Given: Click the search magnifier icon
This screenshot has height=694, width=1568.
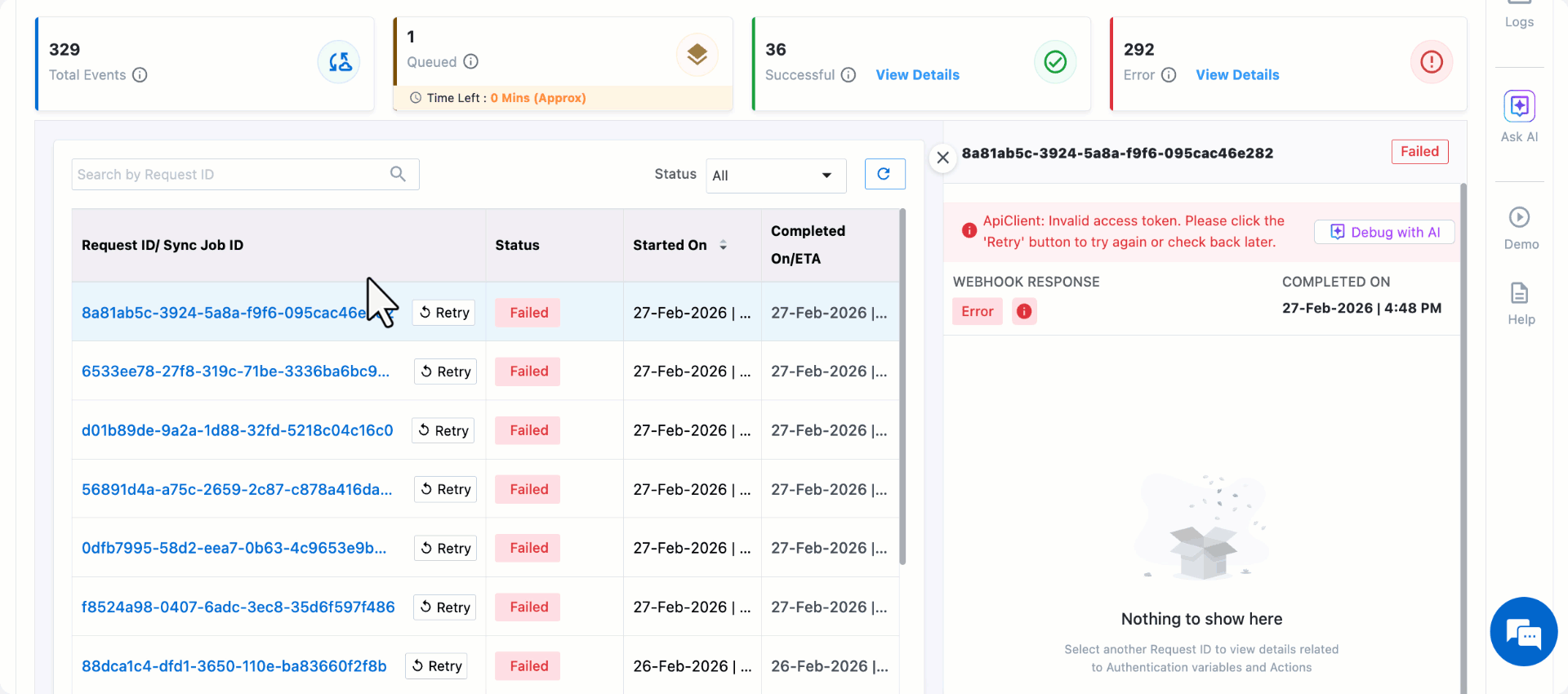Looking at the screenshot, I should 398,174.
